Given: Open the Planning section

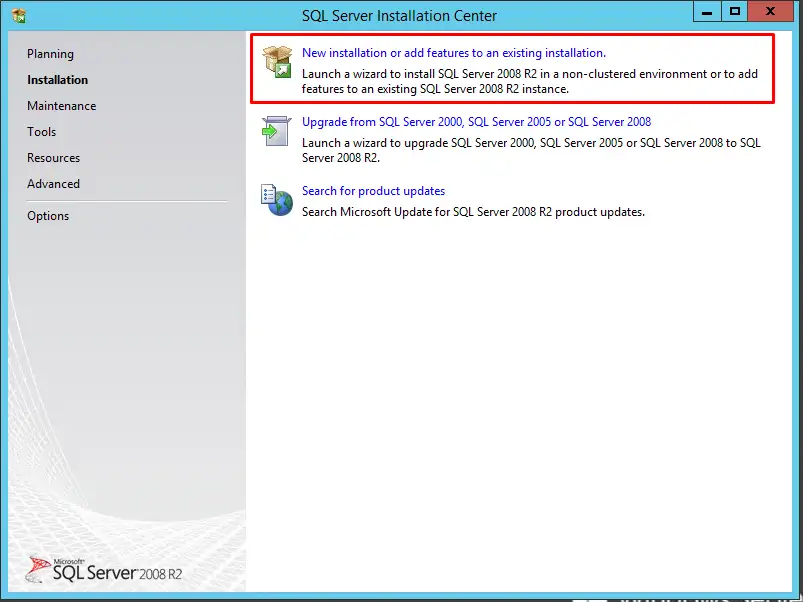Looking at the screenshot, I should click(x=50, y=54).
